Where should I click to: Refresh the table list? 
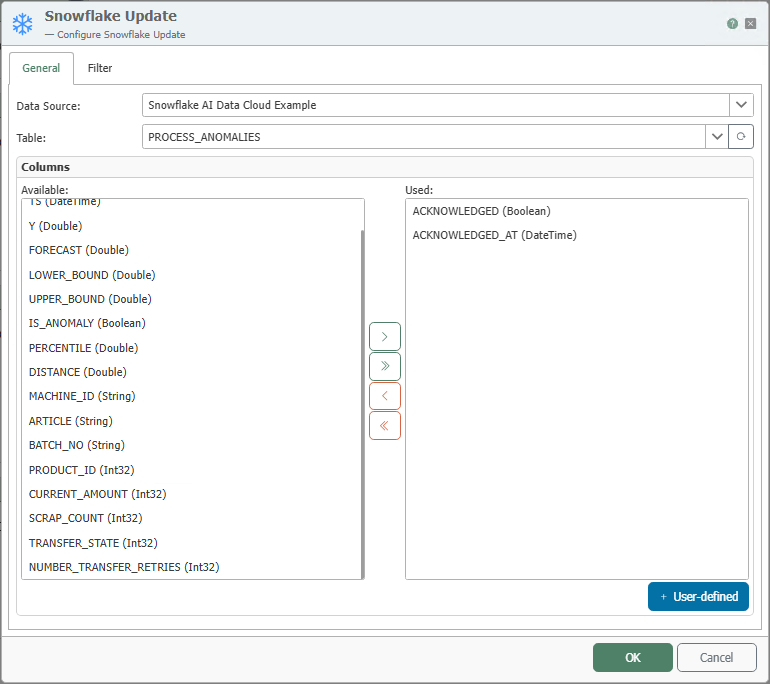point(741,137)
